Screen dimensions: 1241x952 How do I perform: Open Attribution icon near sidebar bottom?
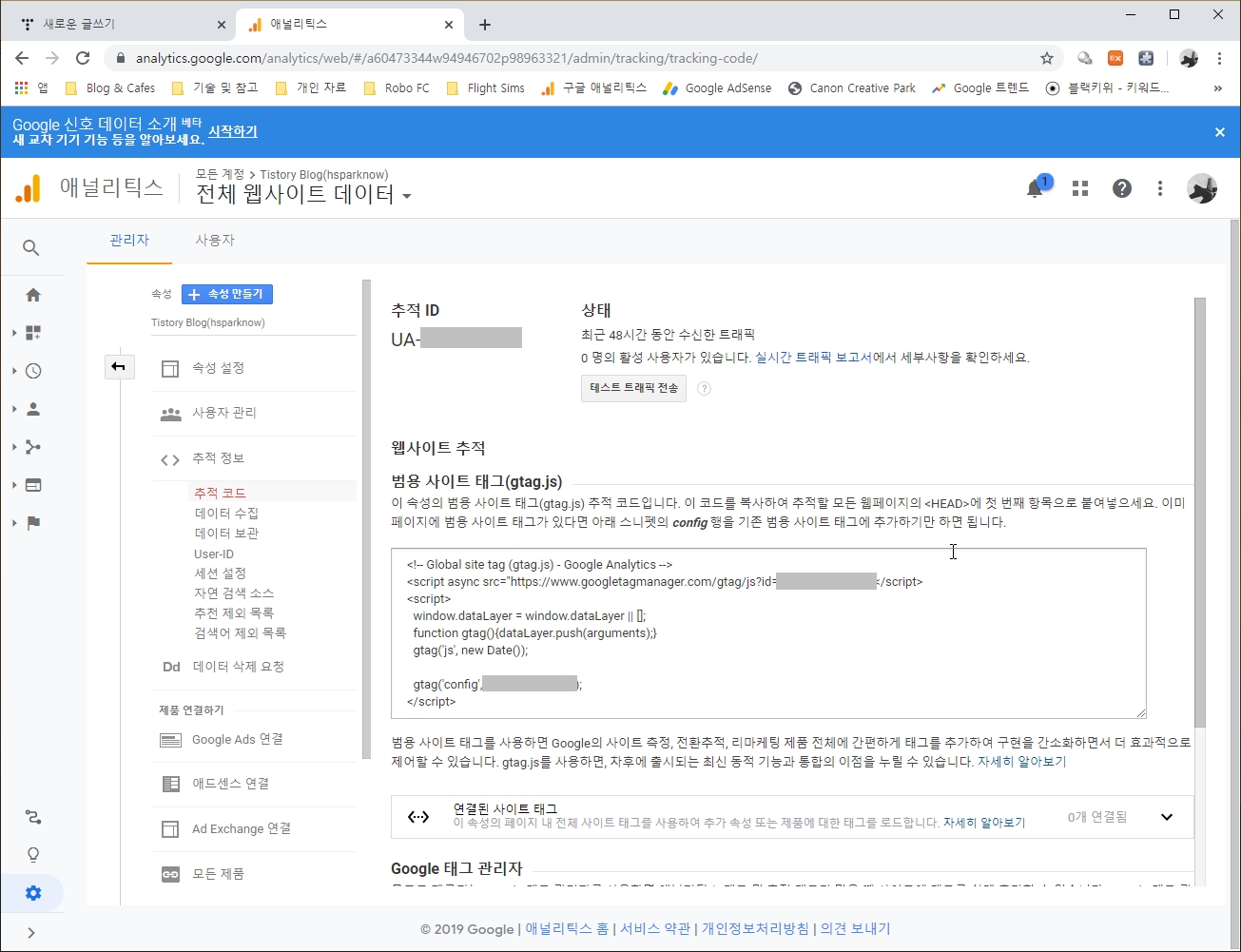[x=33, y=817]
